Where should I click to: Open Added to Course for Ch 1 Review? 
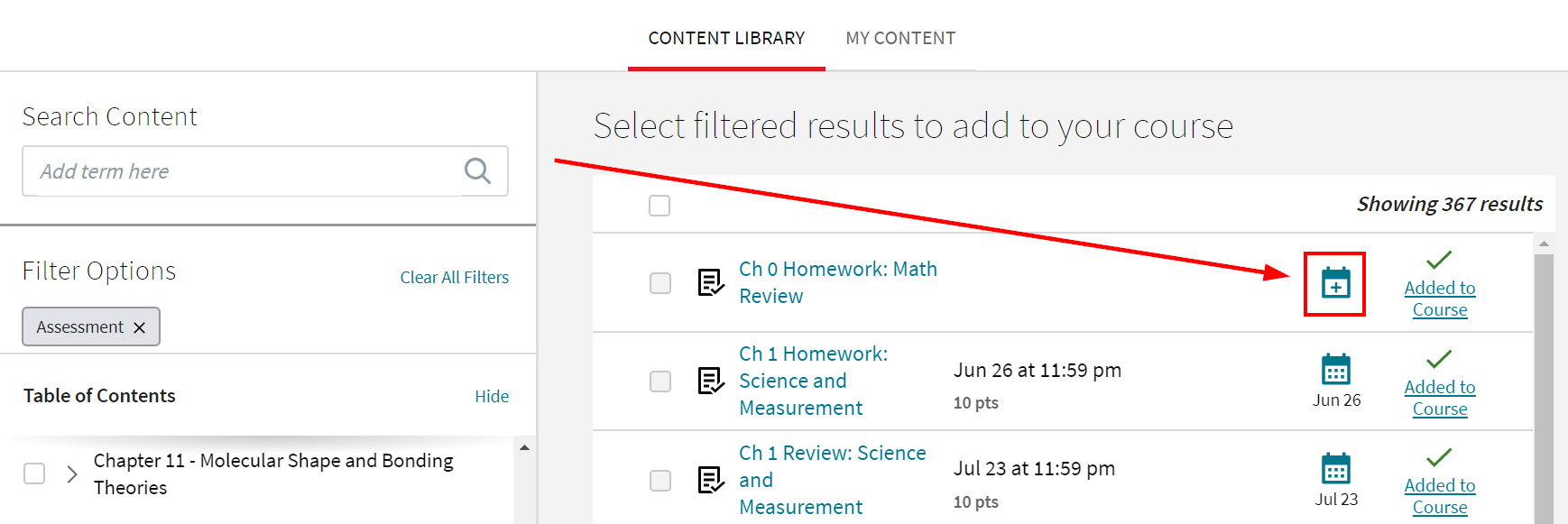tap(1439, 495)
